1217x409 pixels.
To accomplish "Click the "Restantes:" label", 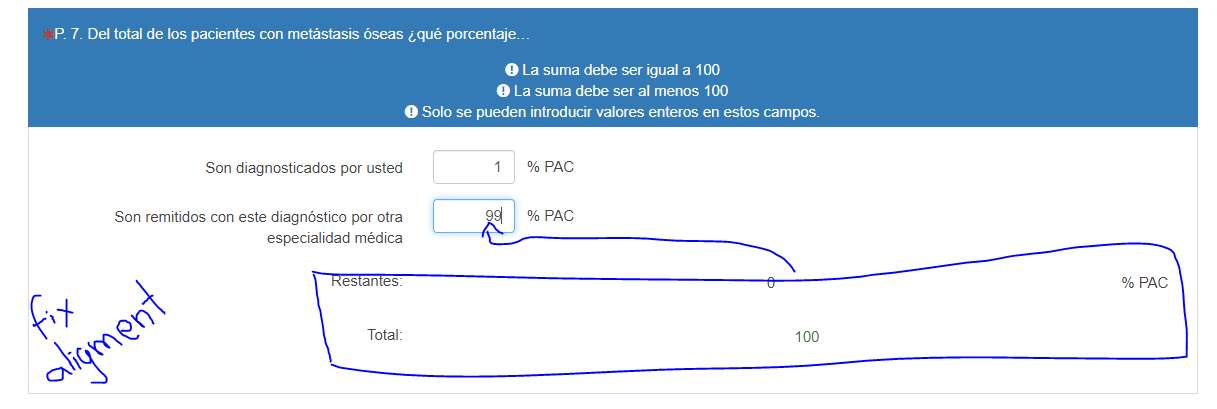I will pyautogui.click(x=366, y=282).
